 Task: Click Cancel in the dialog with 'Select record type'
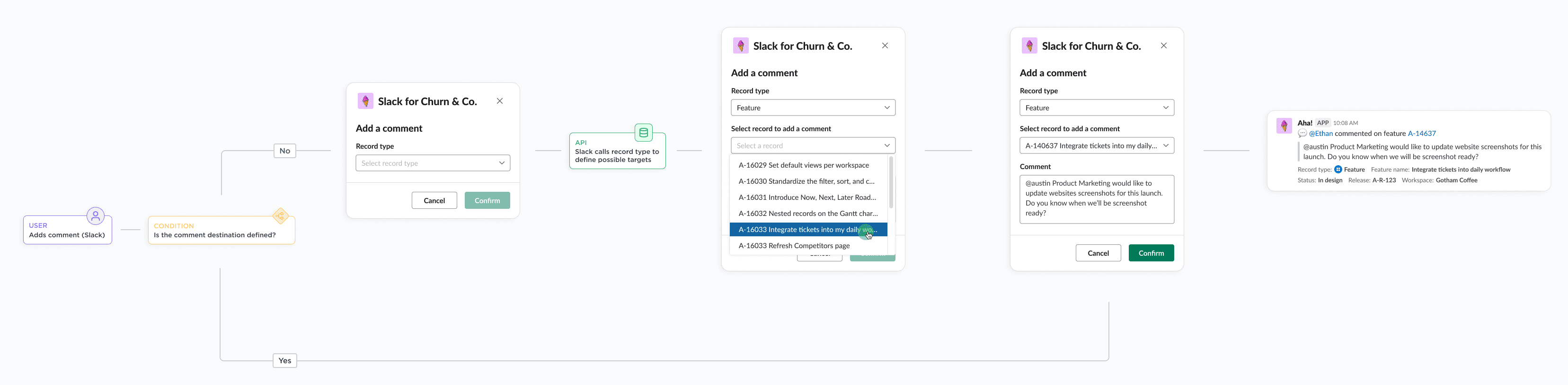pyautogui.click(x=434, y=200)
